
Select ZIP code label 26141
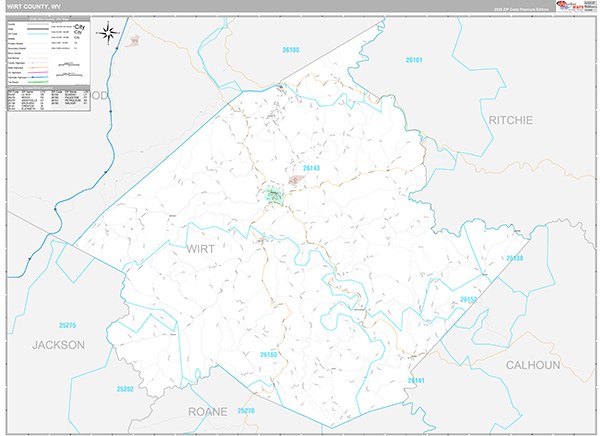416,380
